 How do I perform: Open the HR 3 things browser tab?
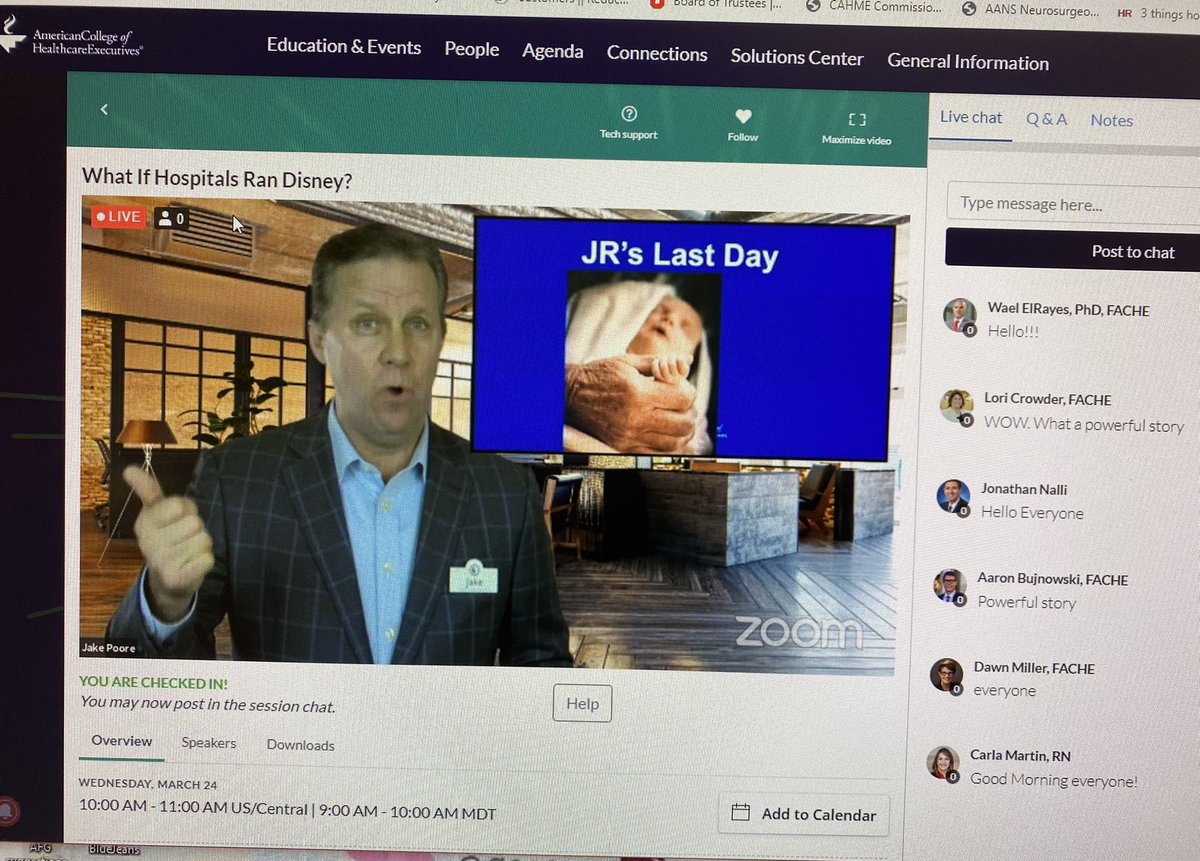1157,13
